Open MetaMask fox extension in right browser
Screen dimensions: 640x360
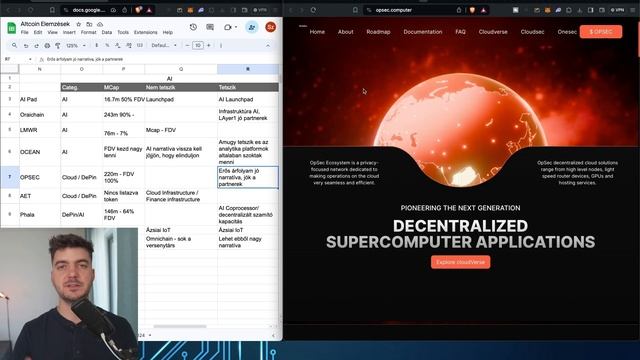click(x=547, y=10)
